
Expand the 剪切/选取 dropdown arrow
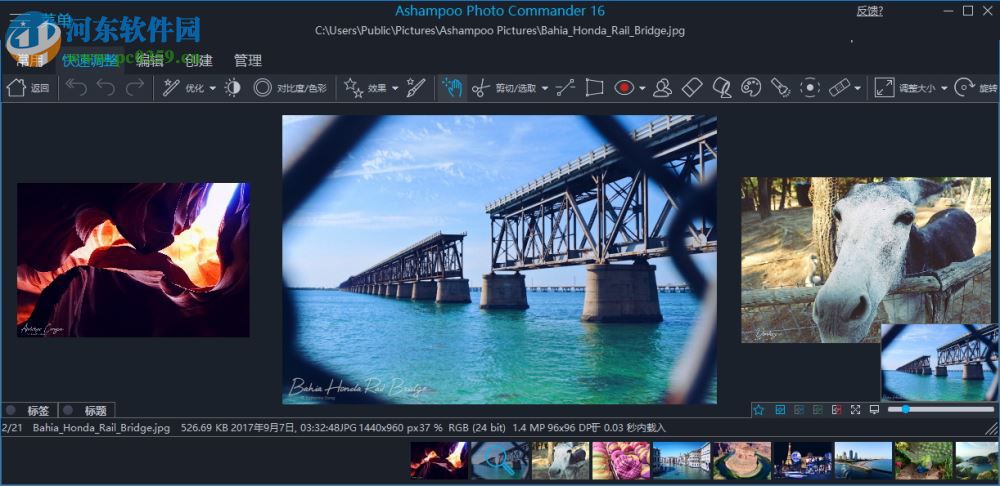(x=545, y=88)
